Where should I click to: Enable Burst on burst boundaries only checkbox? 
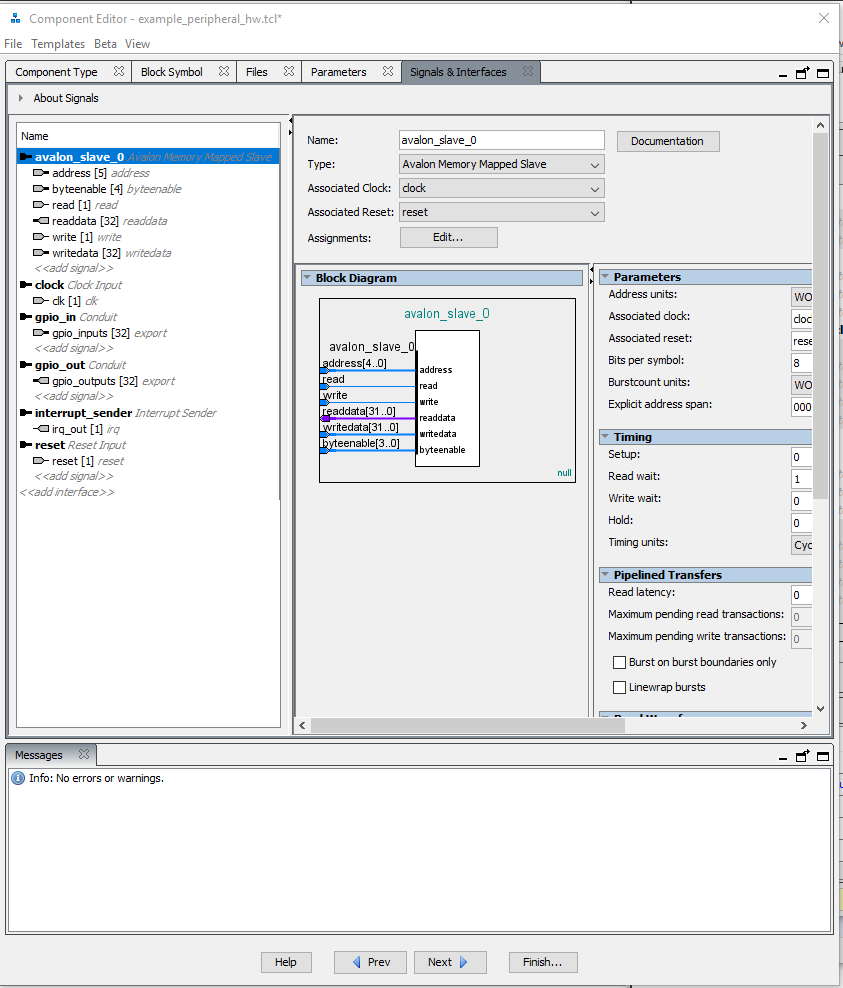tap(620, 663)
